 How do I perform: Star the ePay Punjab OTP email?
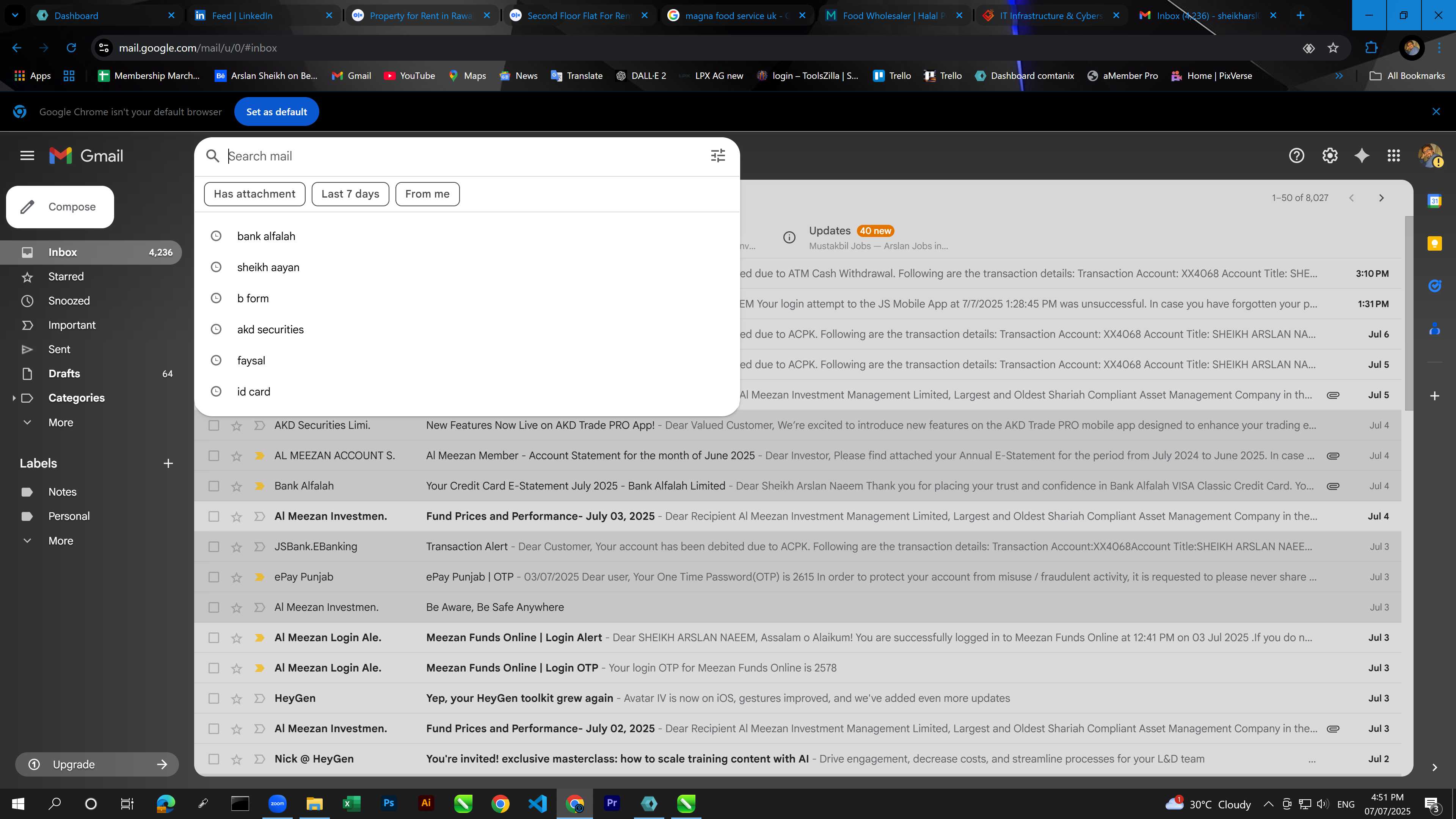pyautogui.click(x=236, y=577)
